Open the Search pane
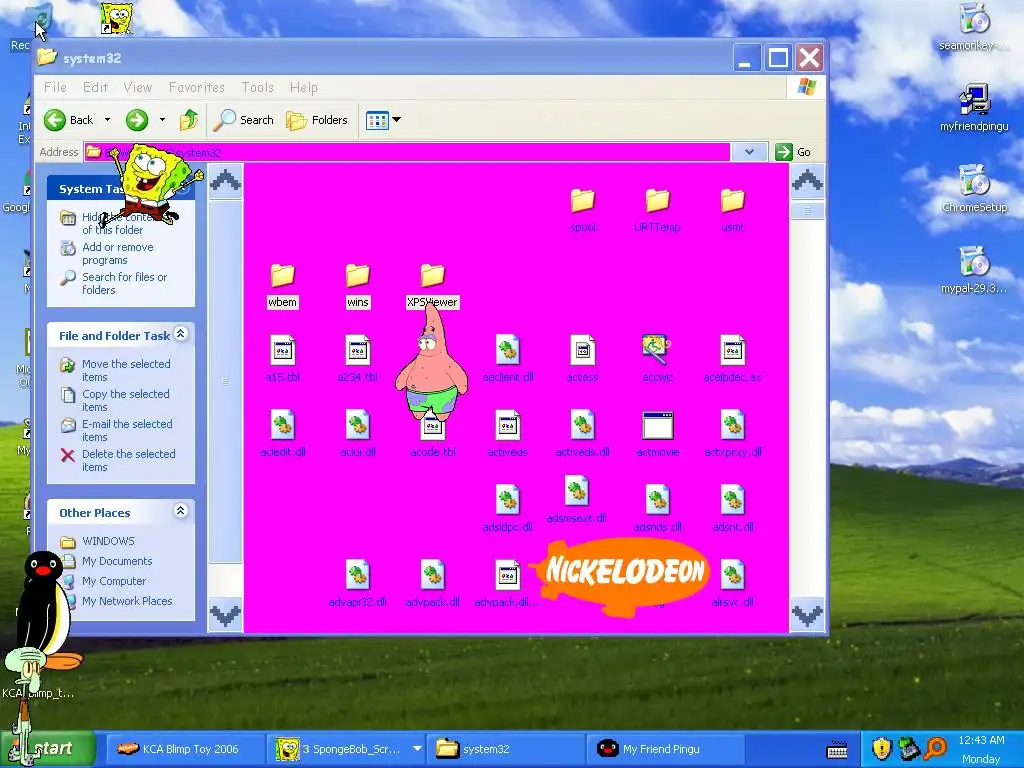Viewport: 1024px width, 768px height. coord(246,120)
